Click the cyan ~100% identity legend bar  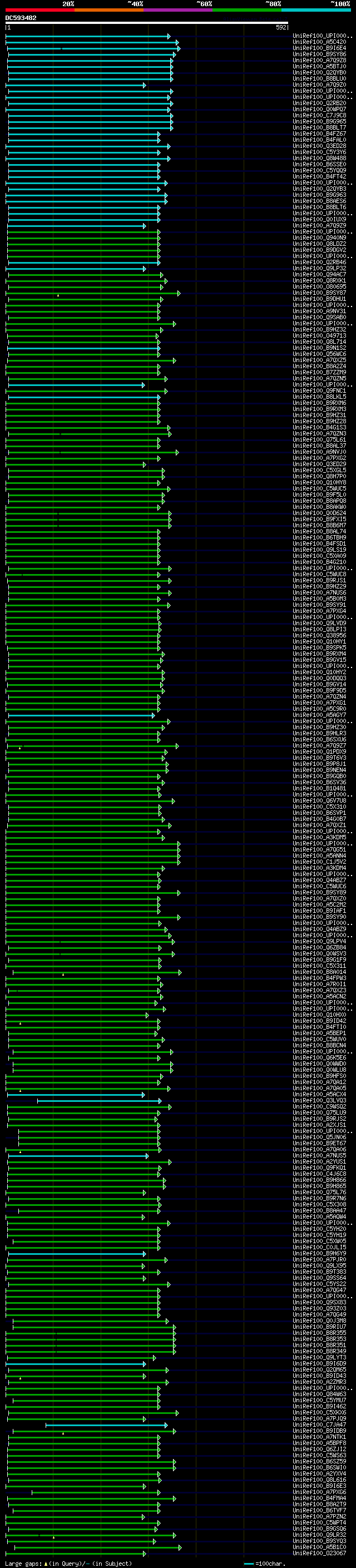coord(315,11)
